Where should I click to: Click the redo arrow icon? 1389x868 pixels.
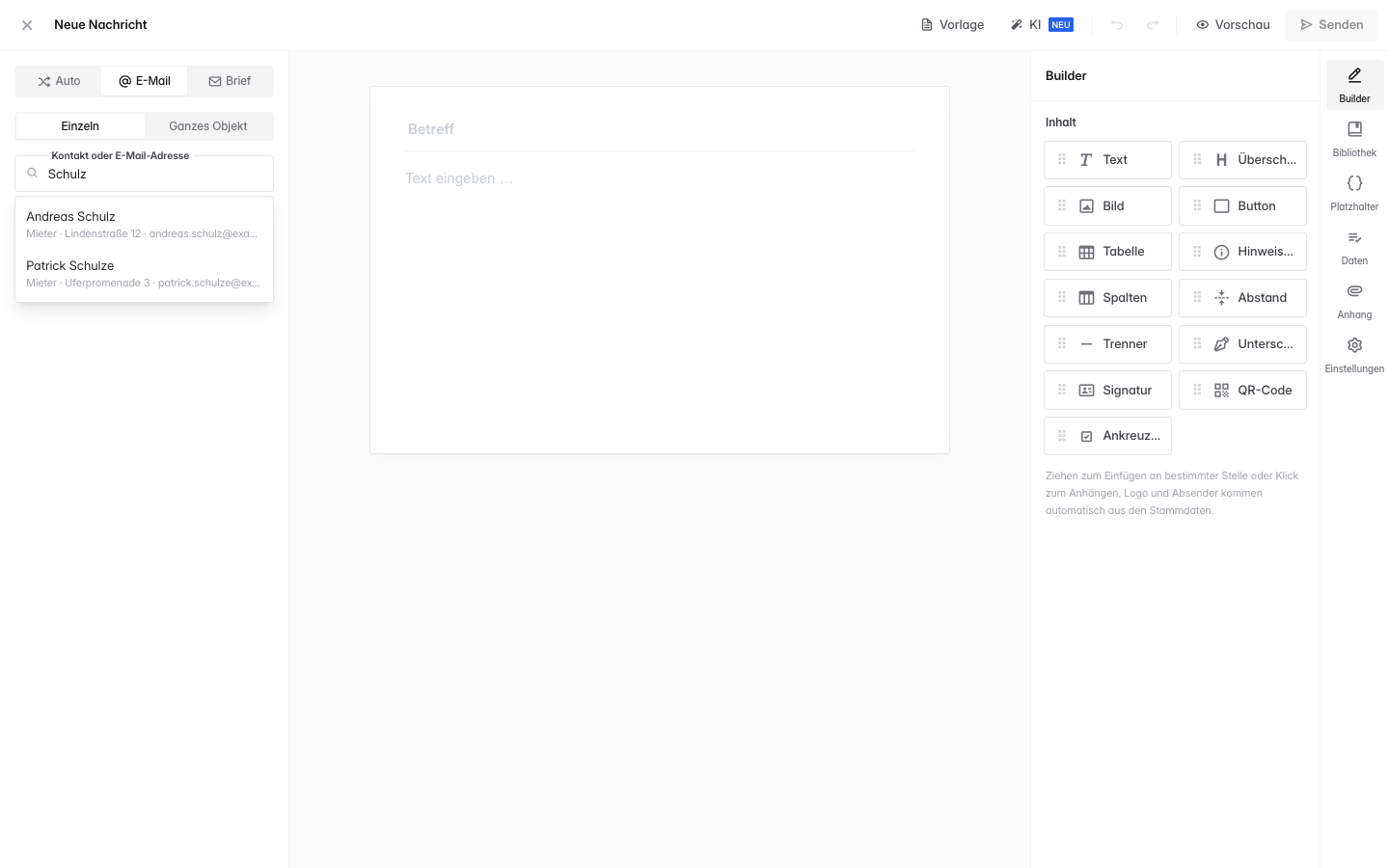(1153, 25)
